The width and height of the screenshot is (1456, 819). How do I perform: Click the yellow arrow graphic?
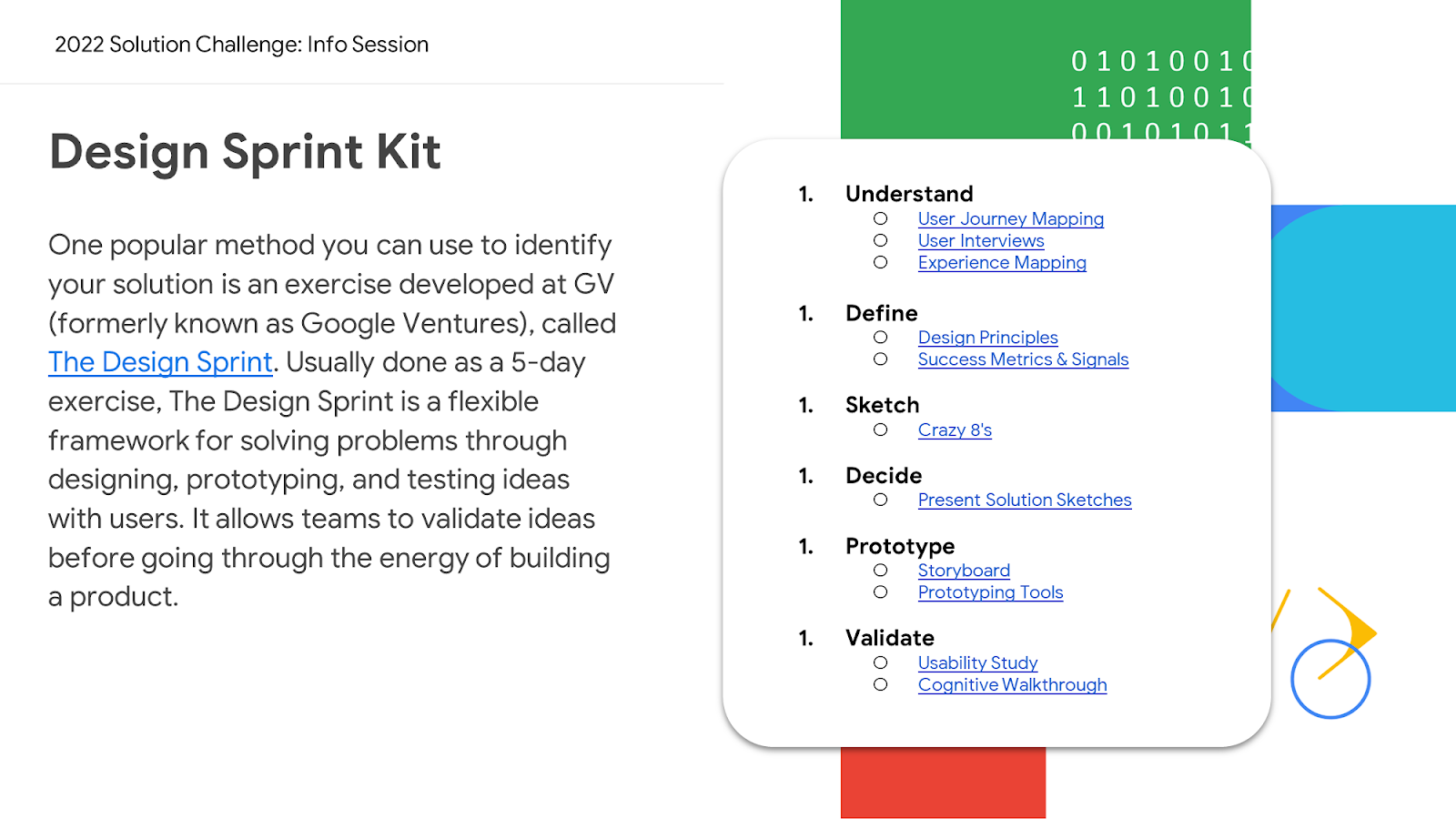click(1349, 632)
